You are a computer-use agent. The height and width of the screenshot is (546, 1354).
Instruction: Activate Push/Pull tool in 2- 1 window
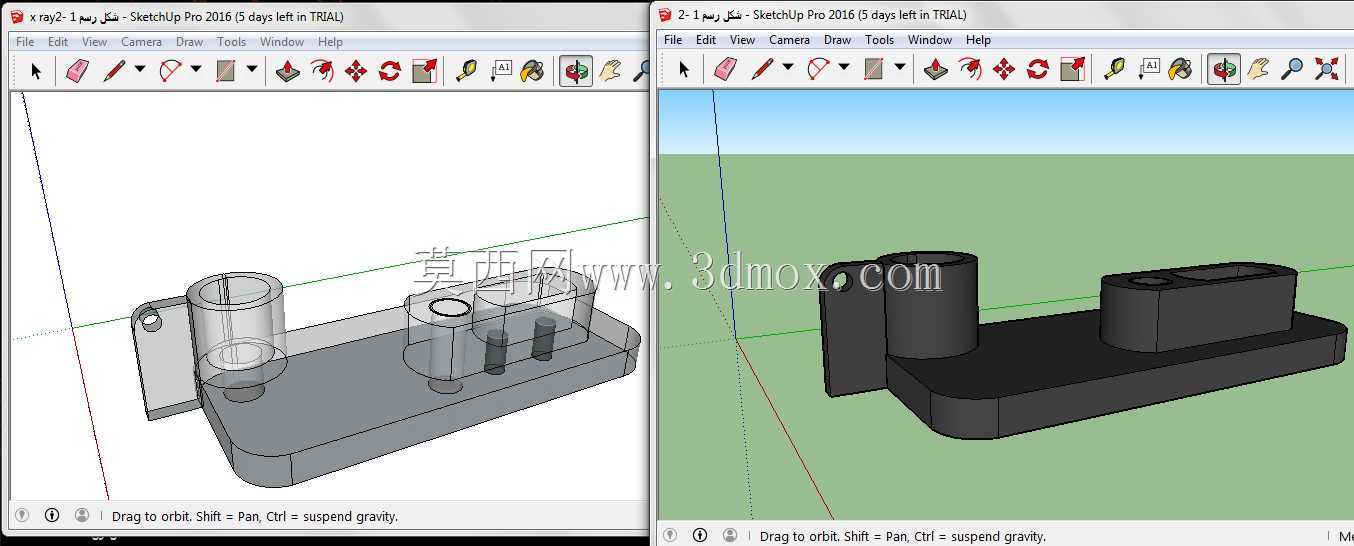point(936,69)
